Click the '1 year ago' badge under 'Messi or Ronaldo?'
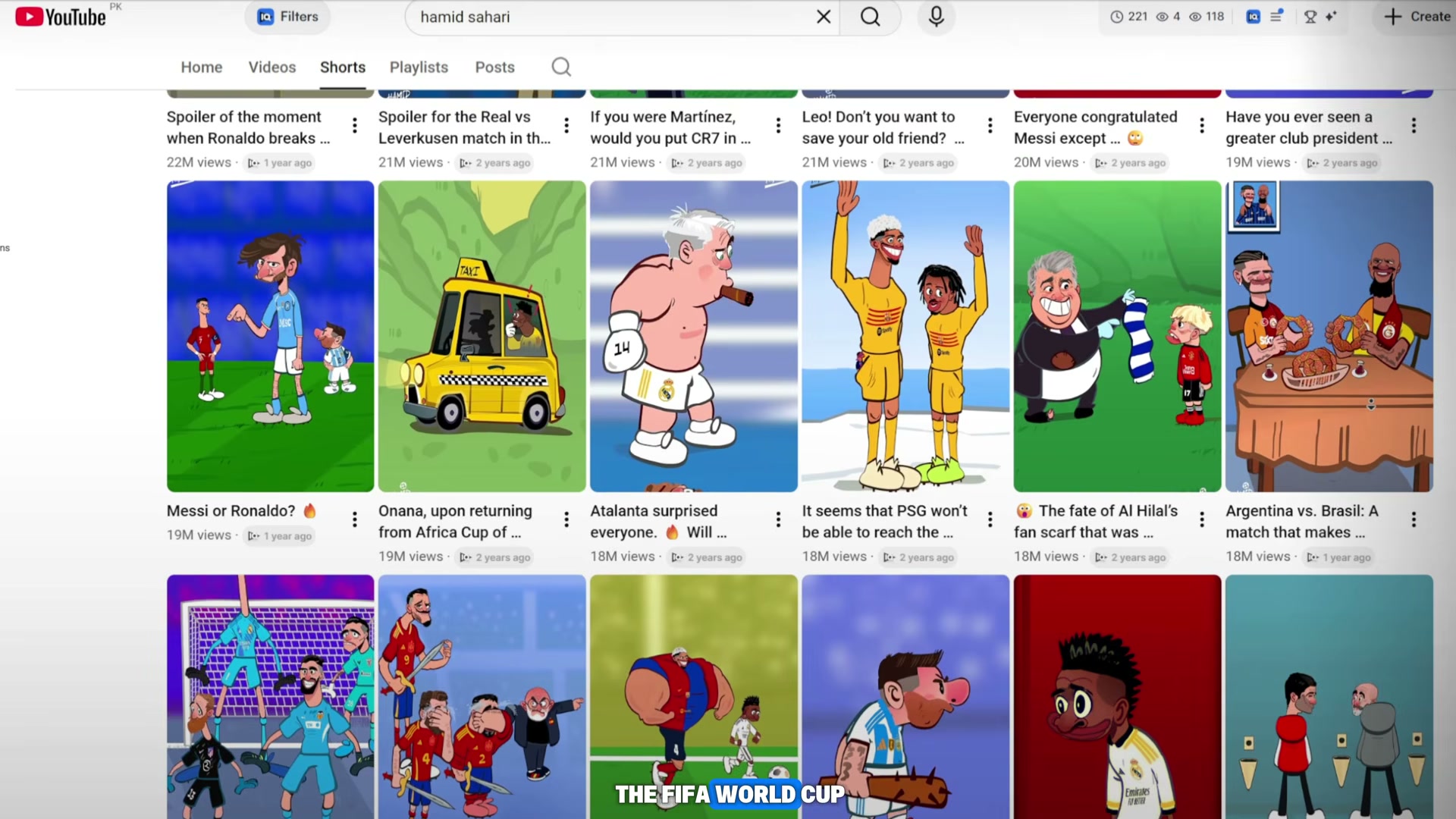Viewport: 1456px width, 819px height. point(279,536)
